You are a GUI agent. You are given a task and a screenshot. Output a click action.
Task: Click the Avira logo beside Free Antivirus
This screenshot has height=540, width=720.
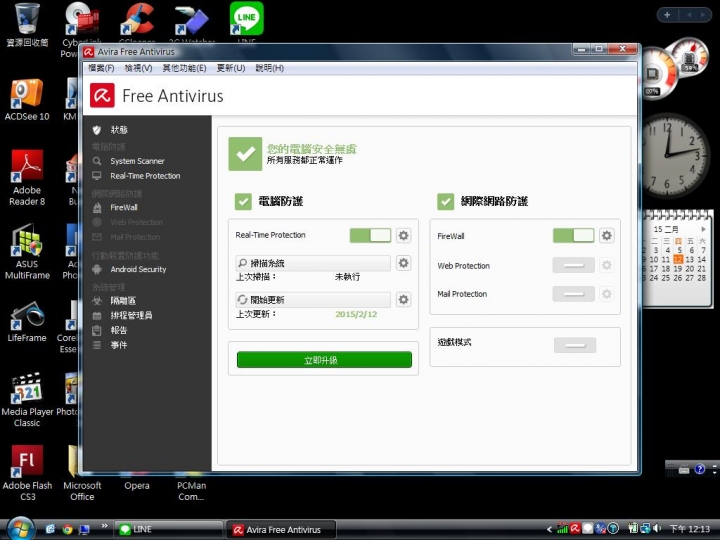point(102,96)
